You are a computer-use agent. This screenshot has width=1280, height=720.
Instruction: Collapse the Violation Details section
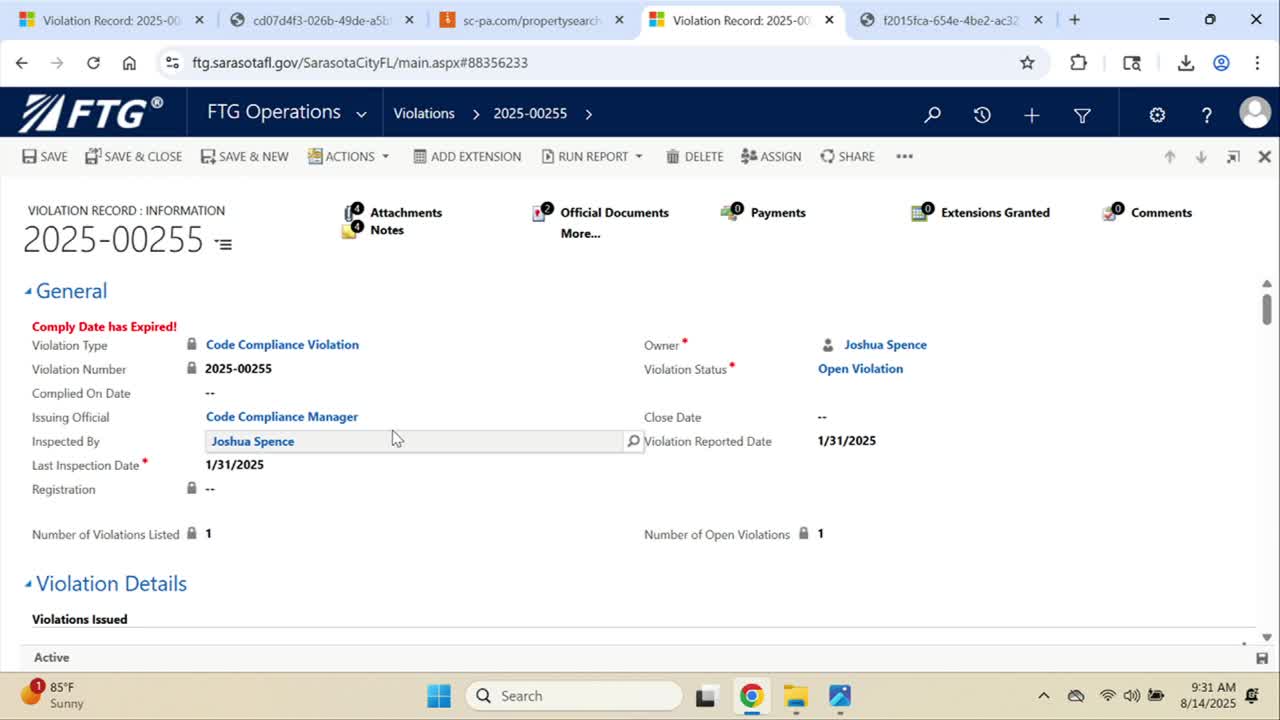point(30,583)
